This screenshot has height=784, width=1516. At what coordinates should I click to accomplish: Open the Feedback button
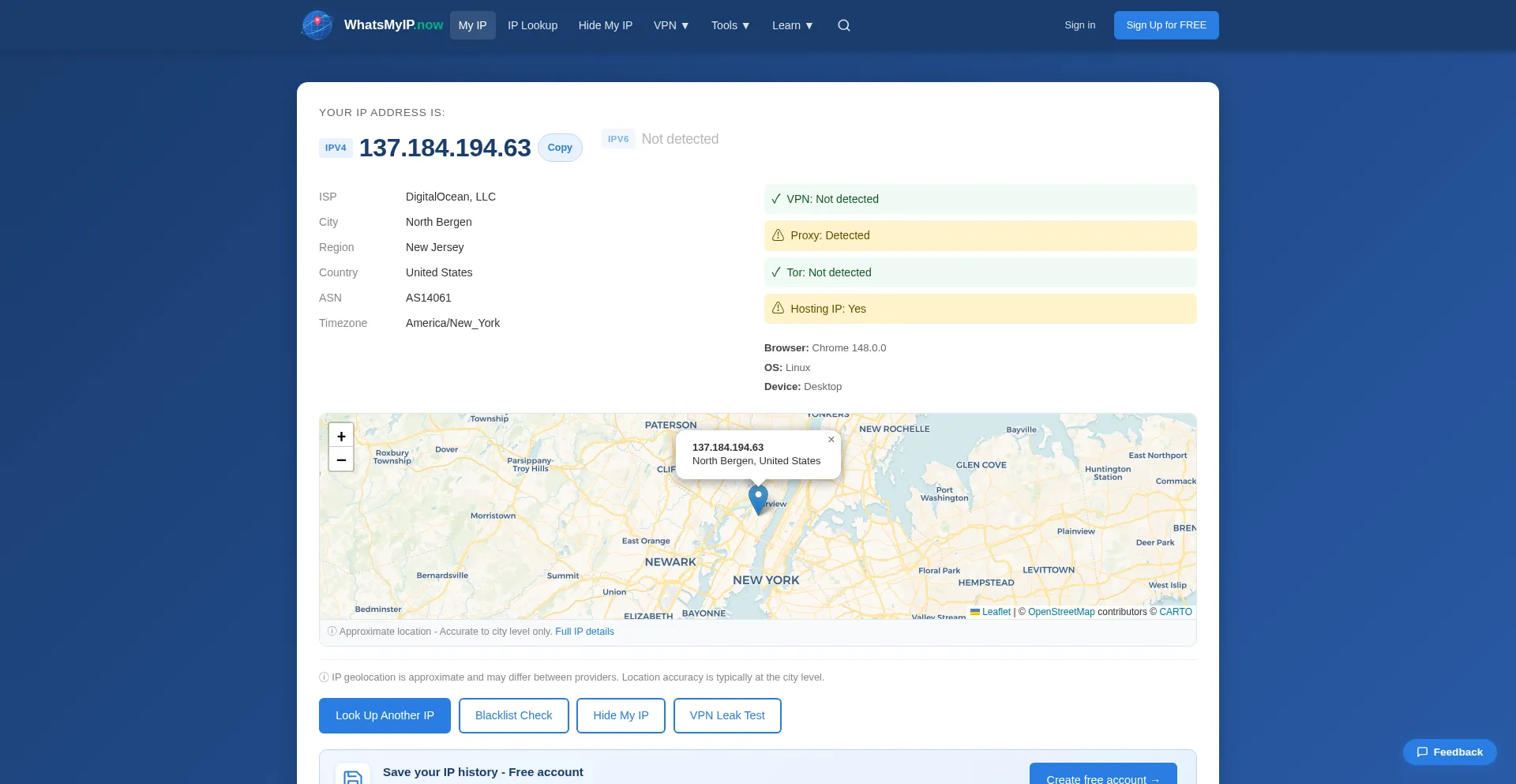1450,752
